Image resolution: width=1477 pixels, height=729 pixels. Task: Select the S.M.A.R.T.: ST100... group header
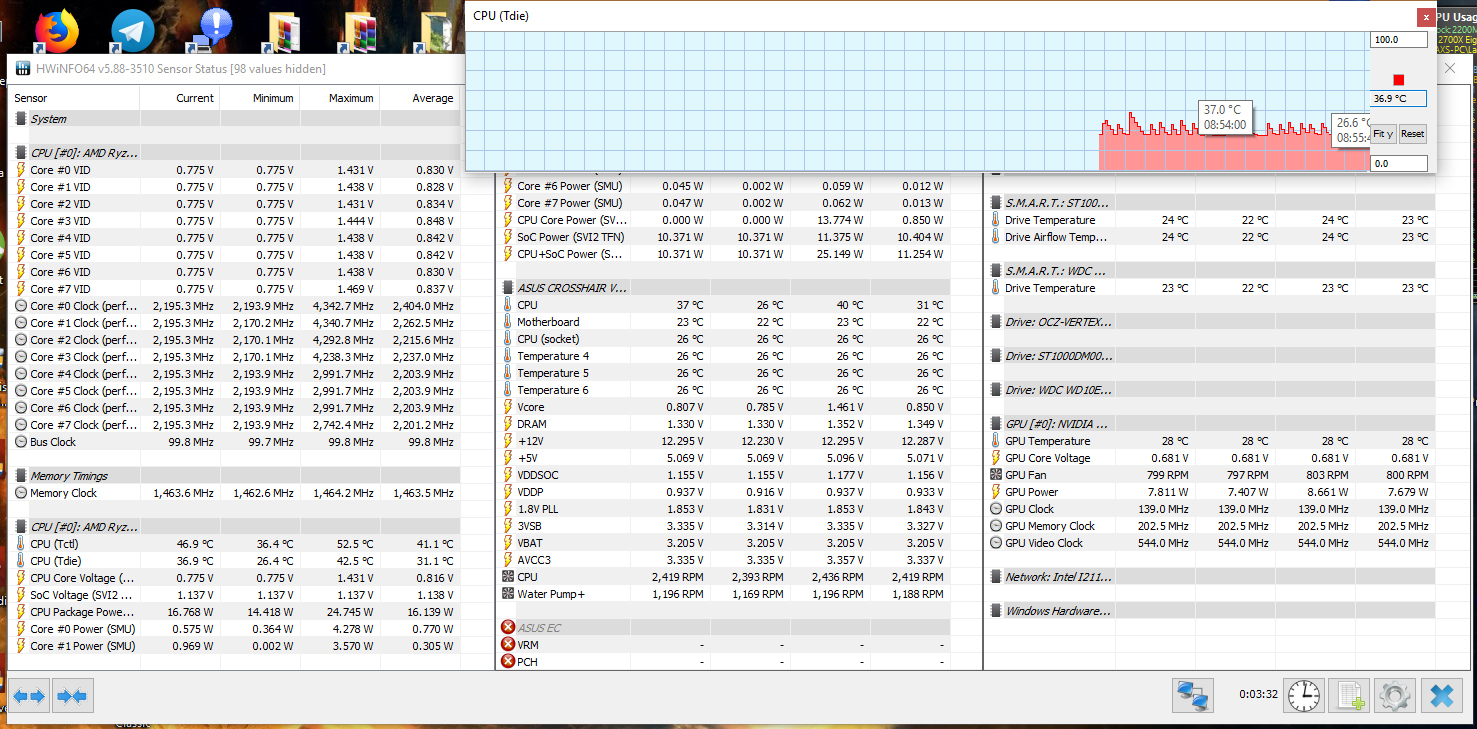tap(1210, 203)
